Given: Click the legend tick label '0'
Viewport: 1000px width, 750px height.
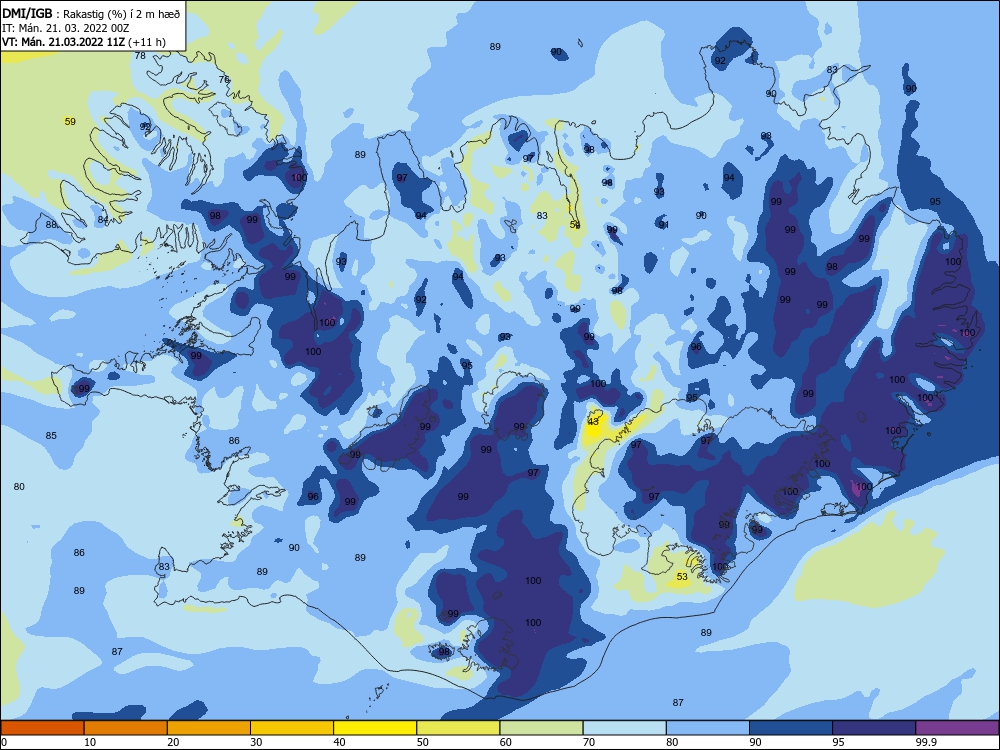Looking at the screenshot, I should coord(4,742).
